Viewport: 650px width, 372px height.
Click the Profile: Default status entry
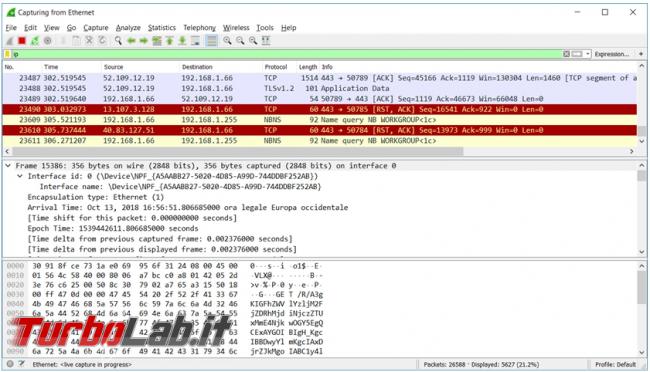616,365
